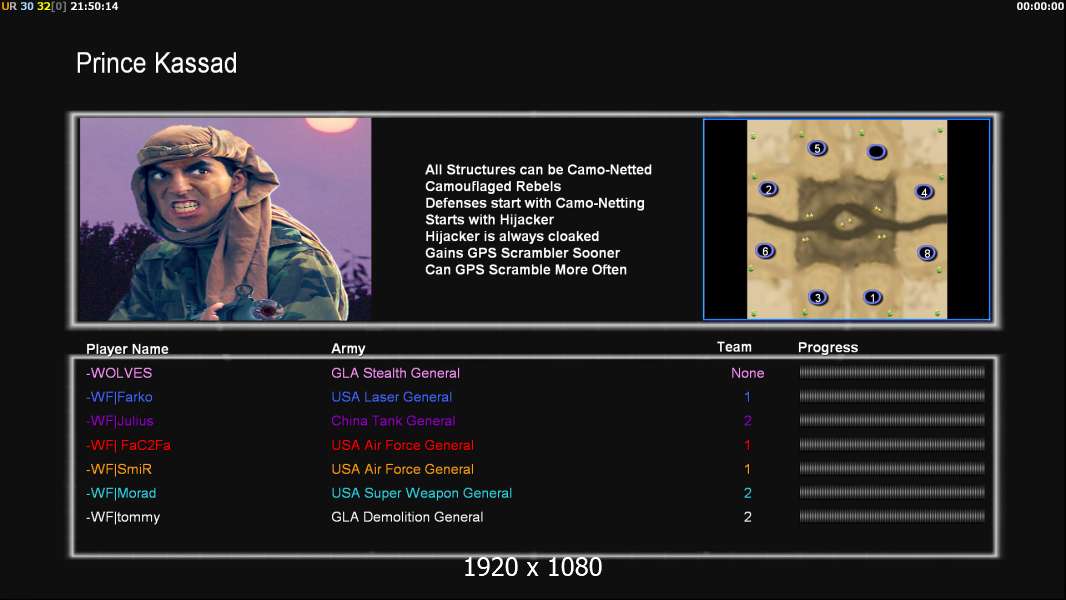
Task: Click team number for WF|Farko
Action: 747,397
